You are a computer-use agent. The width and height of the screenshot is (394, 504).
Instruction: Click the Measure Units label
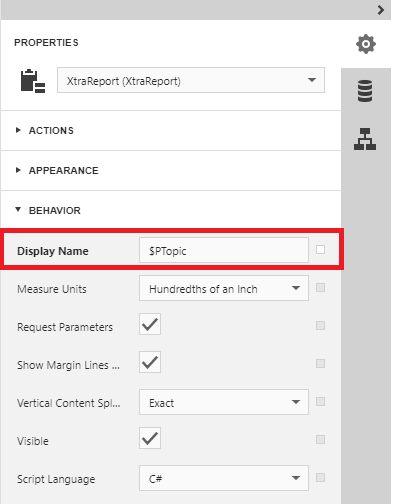pos(52,289)
